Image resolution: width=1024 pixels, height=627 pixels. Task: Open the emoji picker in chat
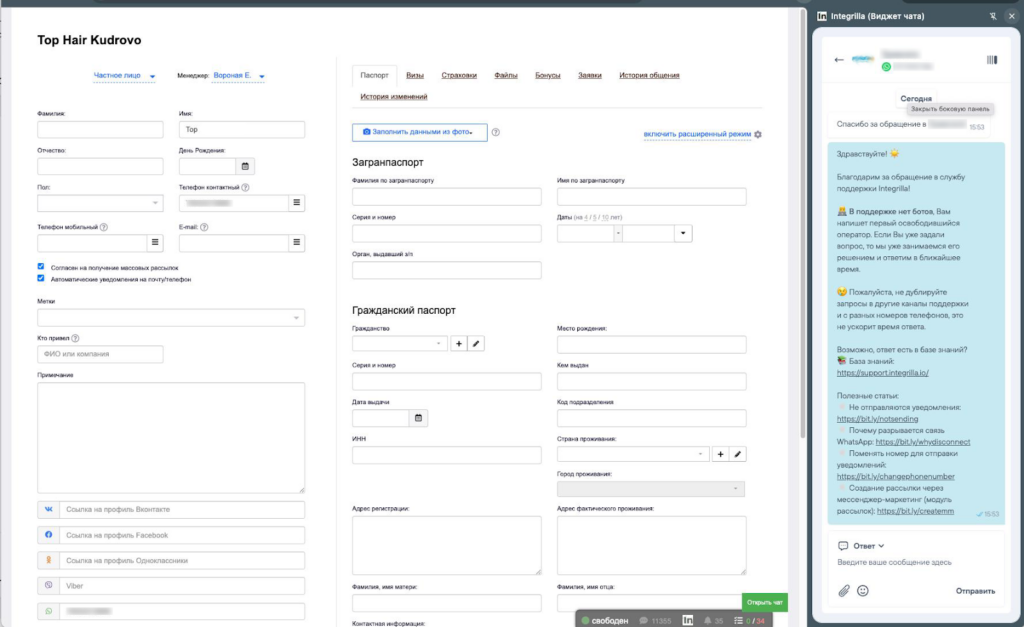point(863,591)
